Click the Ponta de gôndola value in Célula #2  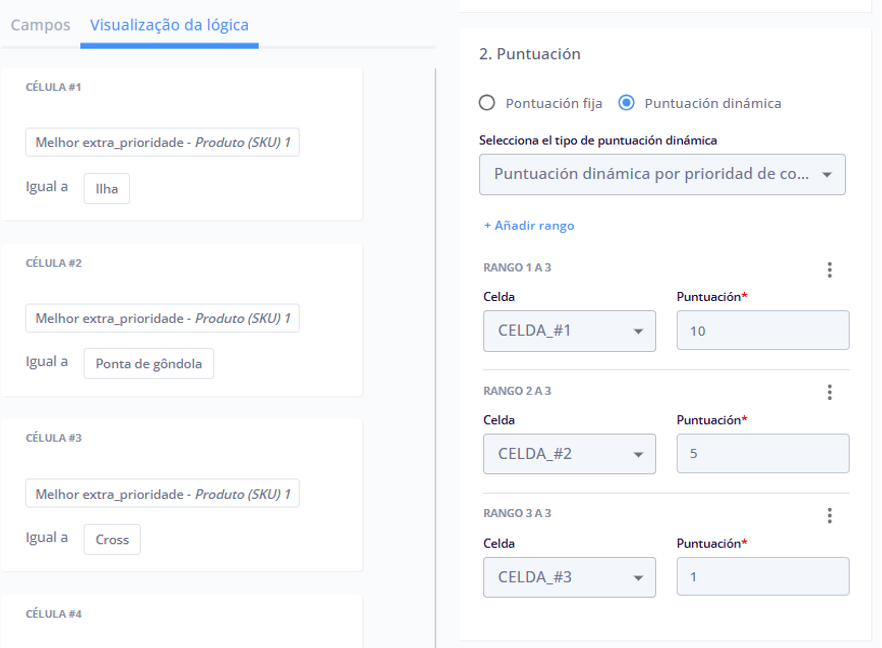tap(148, 364)
